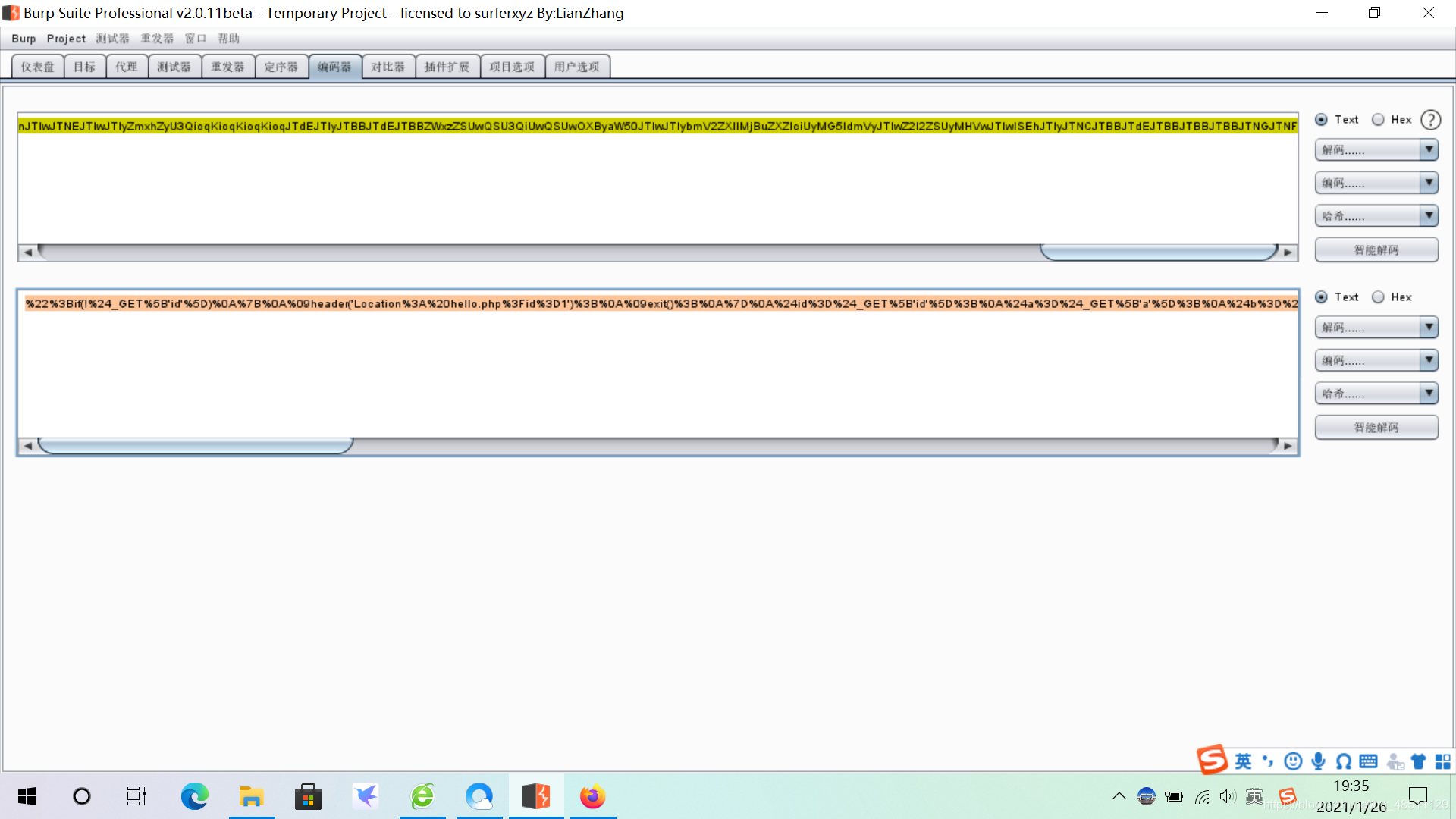Image resolution: width=1456 pixels, height=819 pixels.
Task: Open the Sogou skin shirt icon
Action: 1418,761
